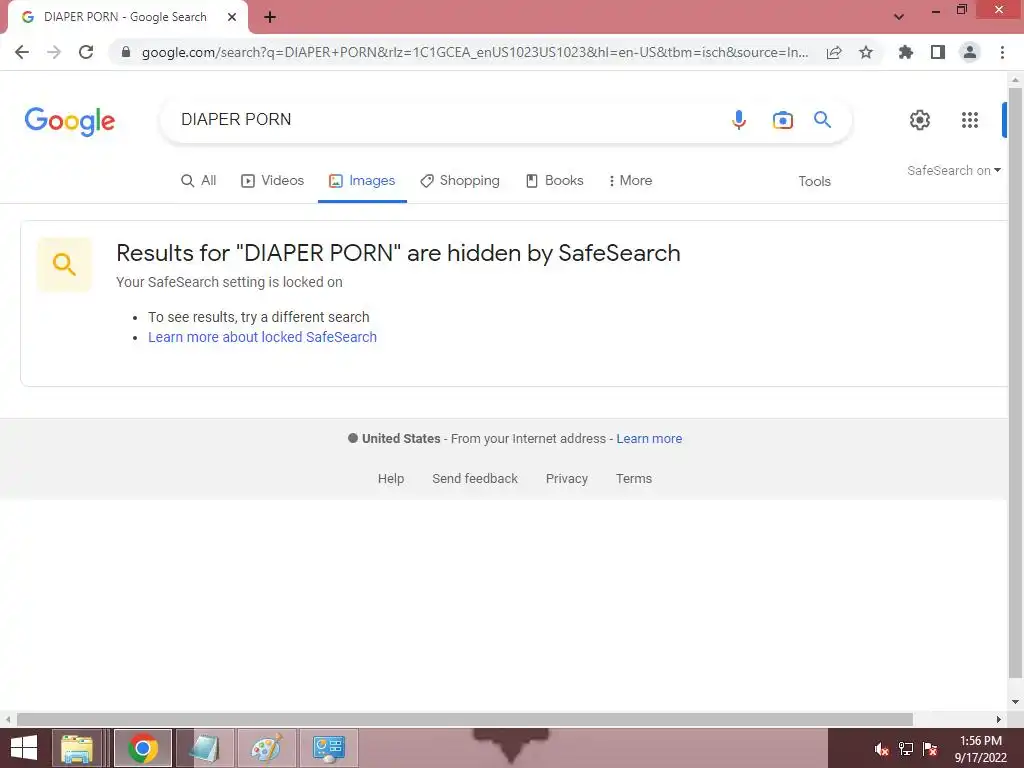Click the forward navigation arrow
1024x768 pixels.
[x=54, y=52]
